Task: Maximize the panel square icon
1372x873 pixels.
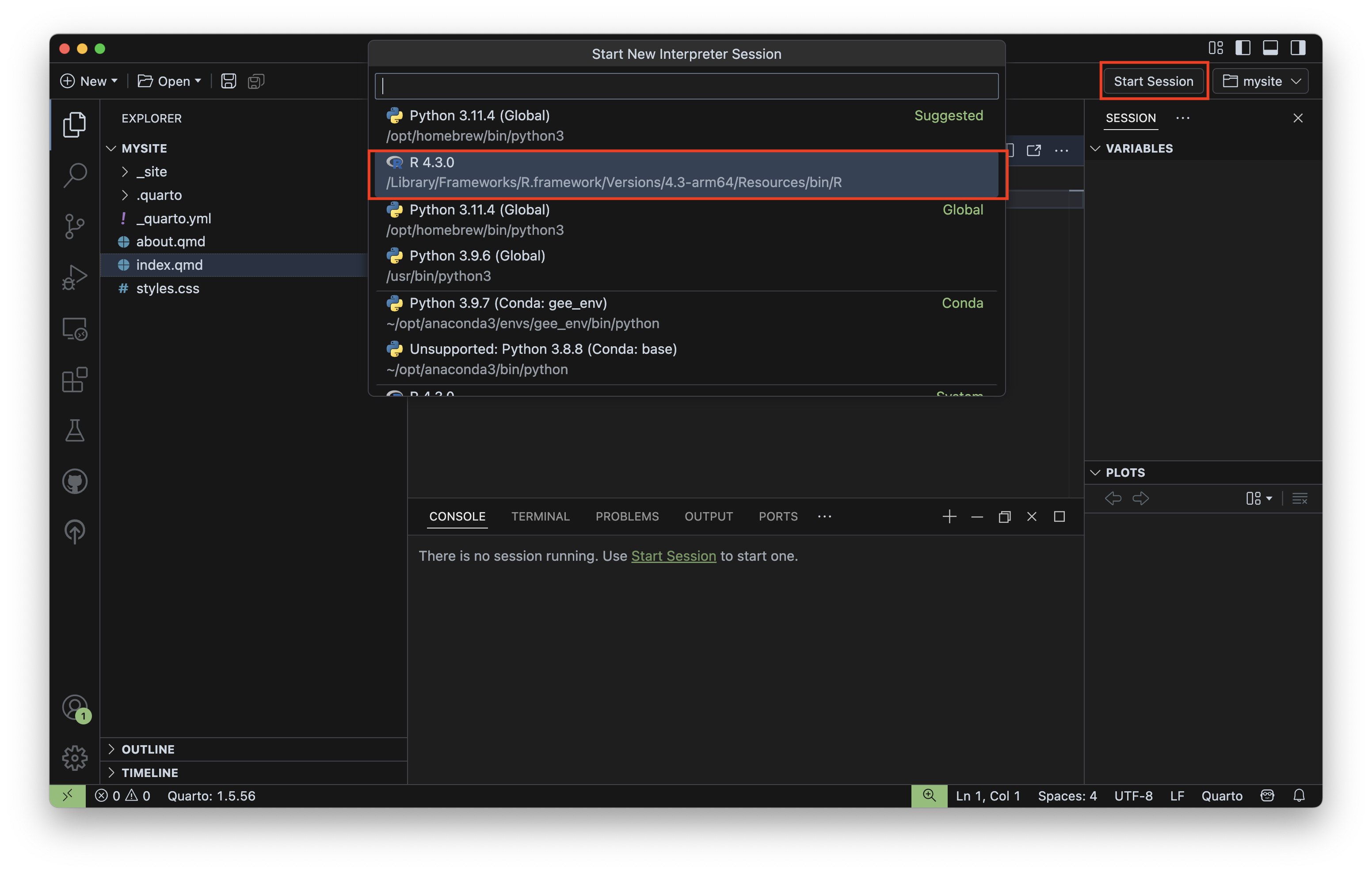Action: coord(1059,517)
